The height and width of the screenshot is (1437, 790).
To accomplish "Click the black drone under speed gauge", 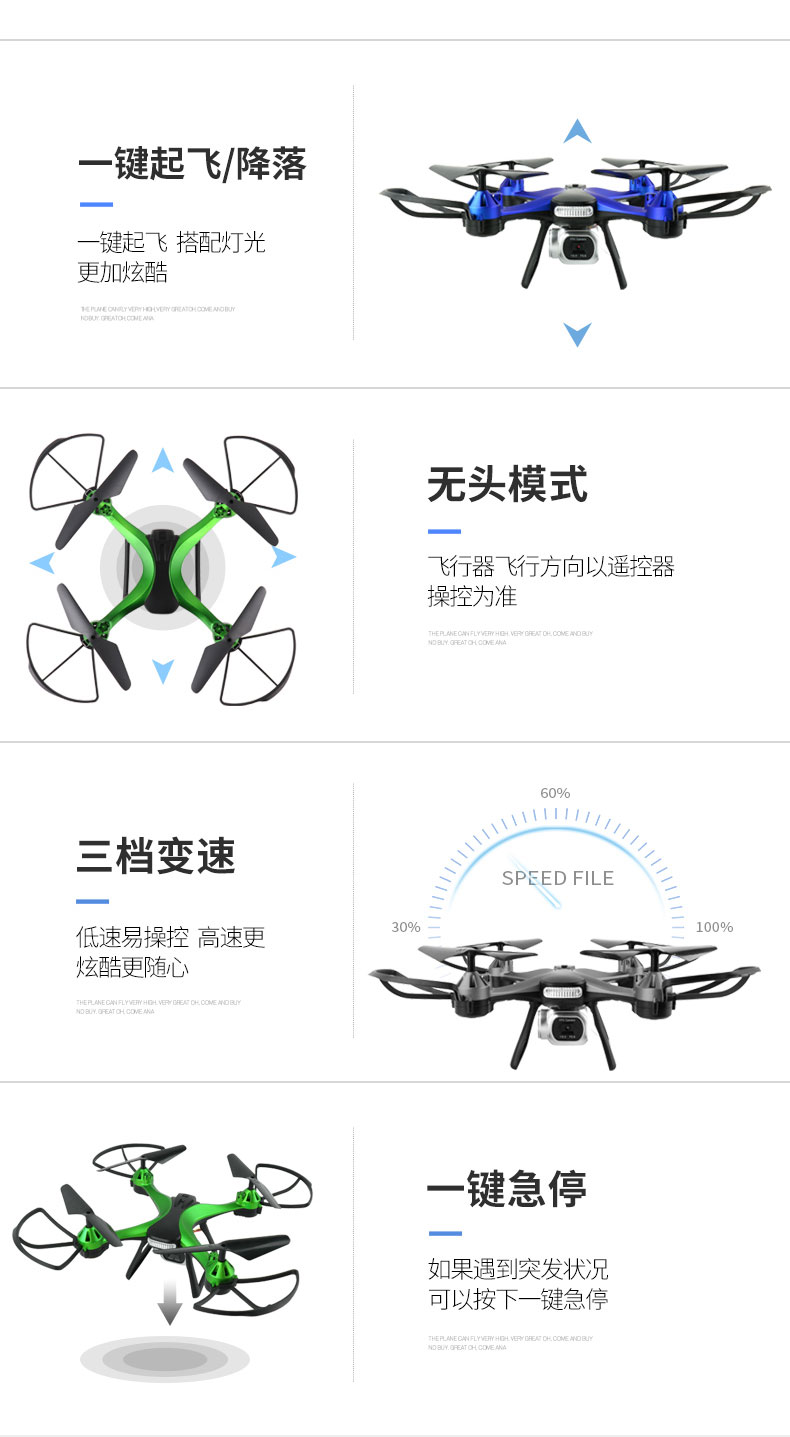I will pyautogui.click(x=565, y=1000).
